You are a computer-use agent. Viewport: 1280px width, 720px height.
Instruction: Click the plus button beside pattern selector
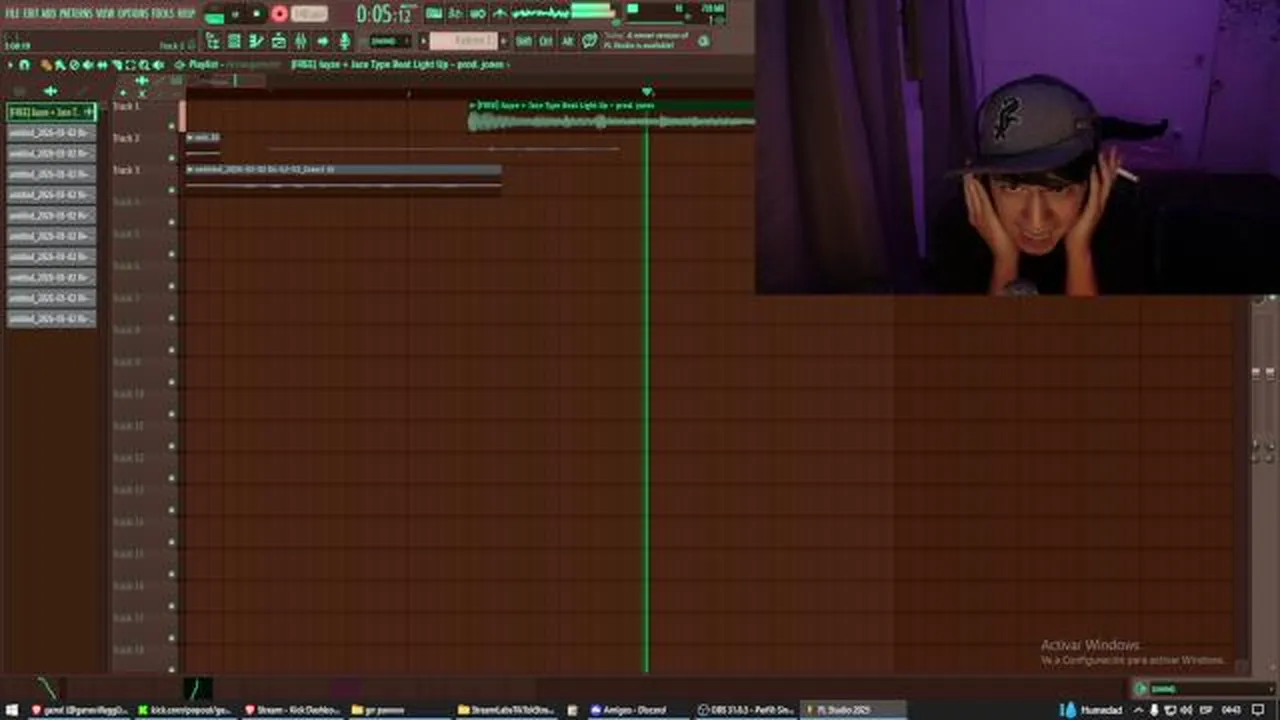click(504, 41)
